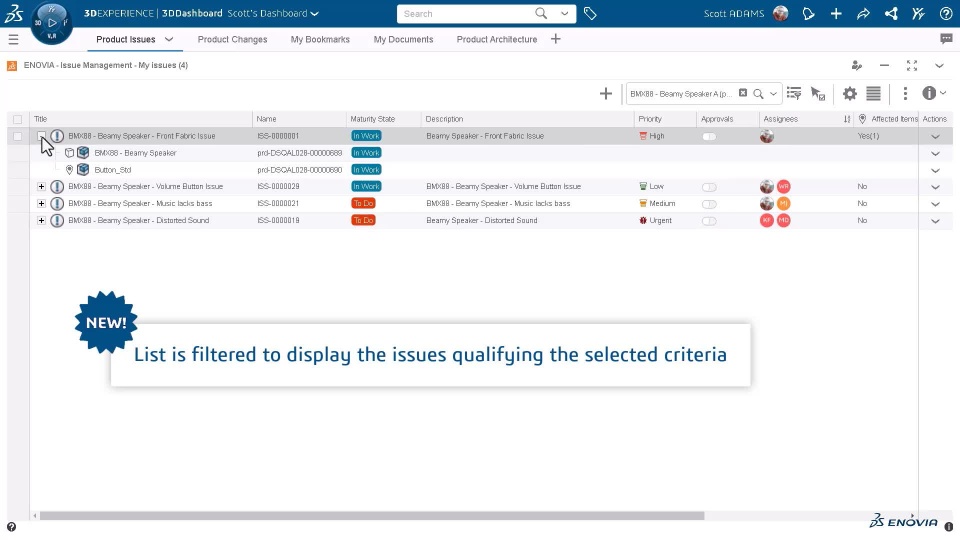Toggle the select-all header checkbox

(18, 119)
